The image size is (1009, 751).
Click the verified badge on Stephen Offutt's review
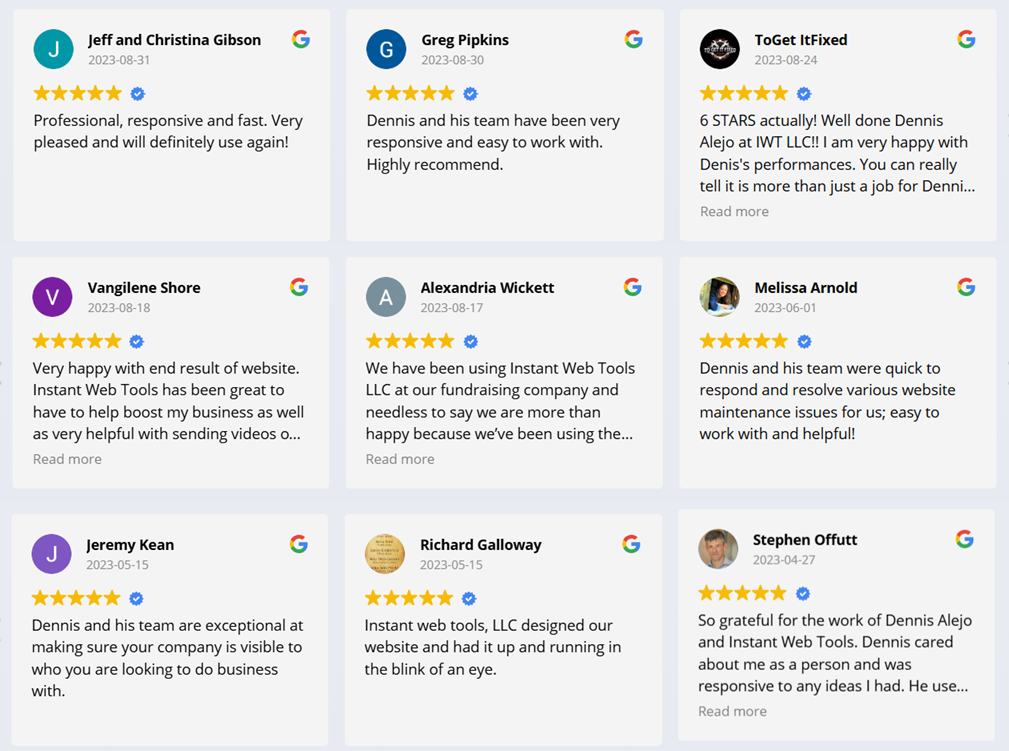[x=802, y=592]
